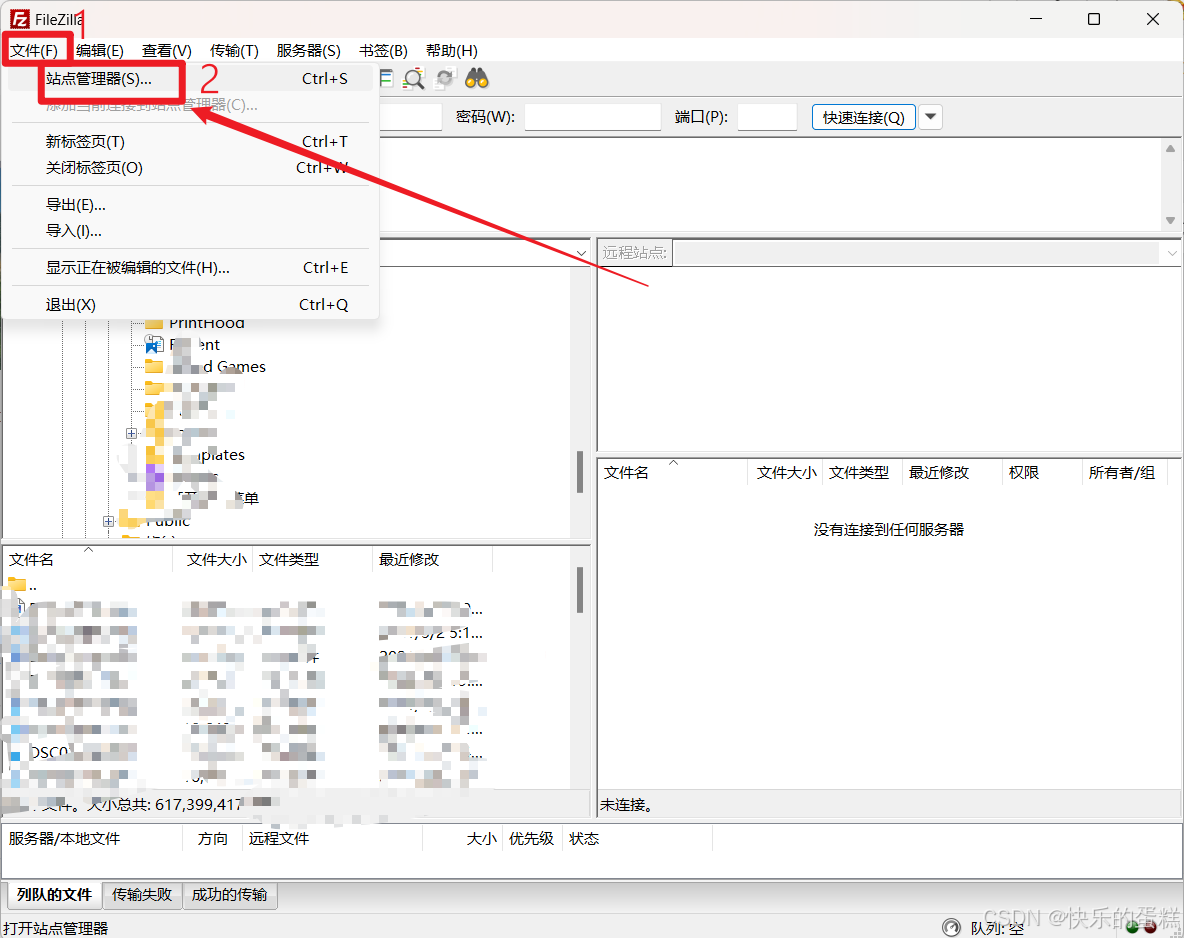Click queue 大小 column header

(462, 839)
